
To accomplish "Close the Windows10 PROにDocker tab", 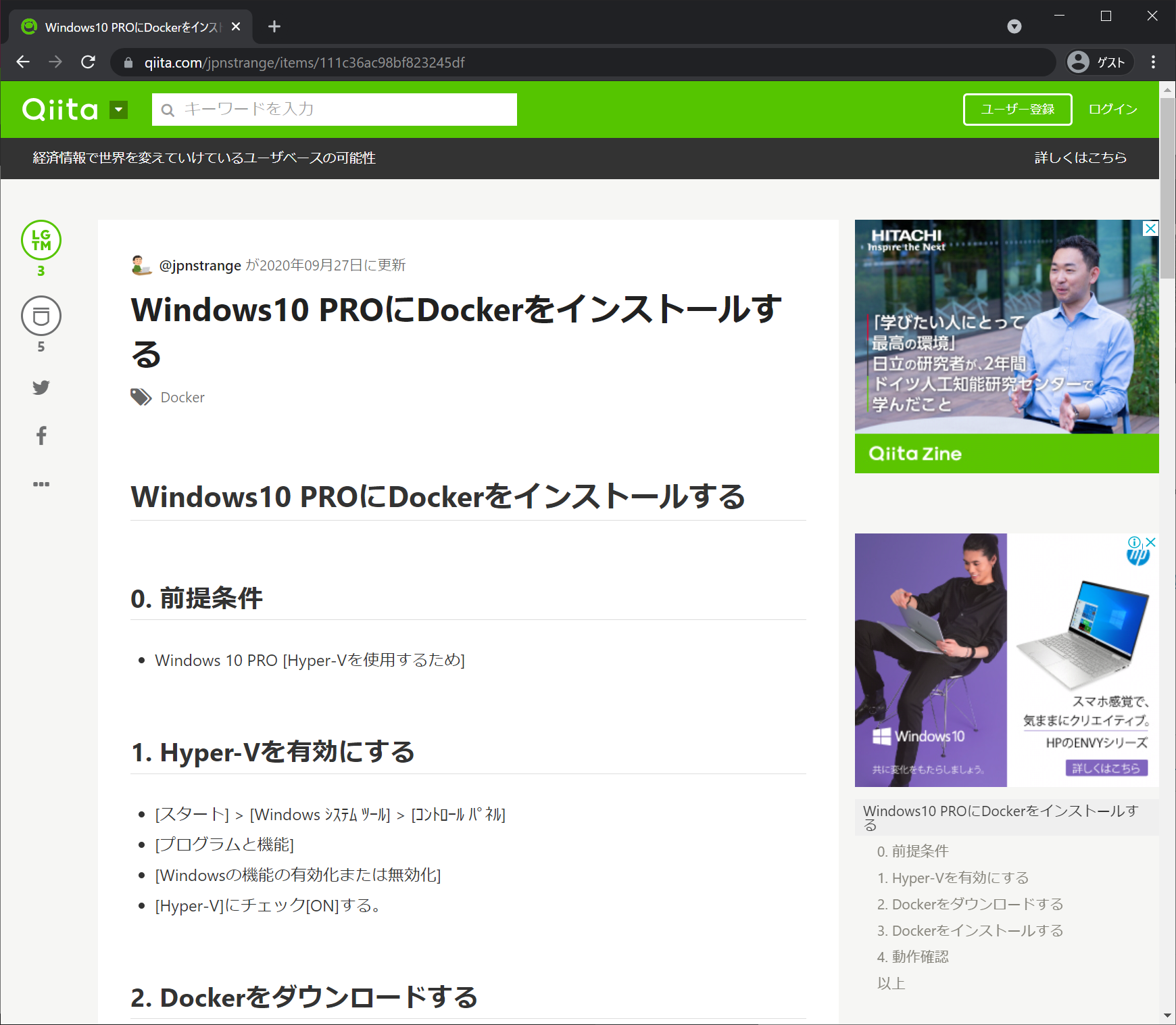I will [x=236, y=26].
